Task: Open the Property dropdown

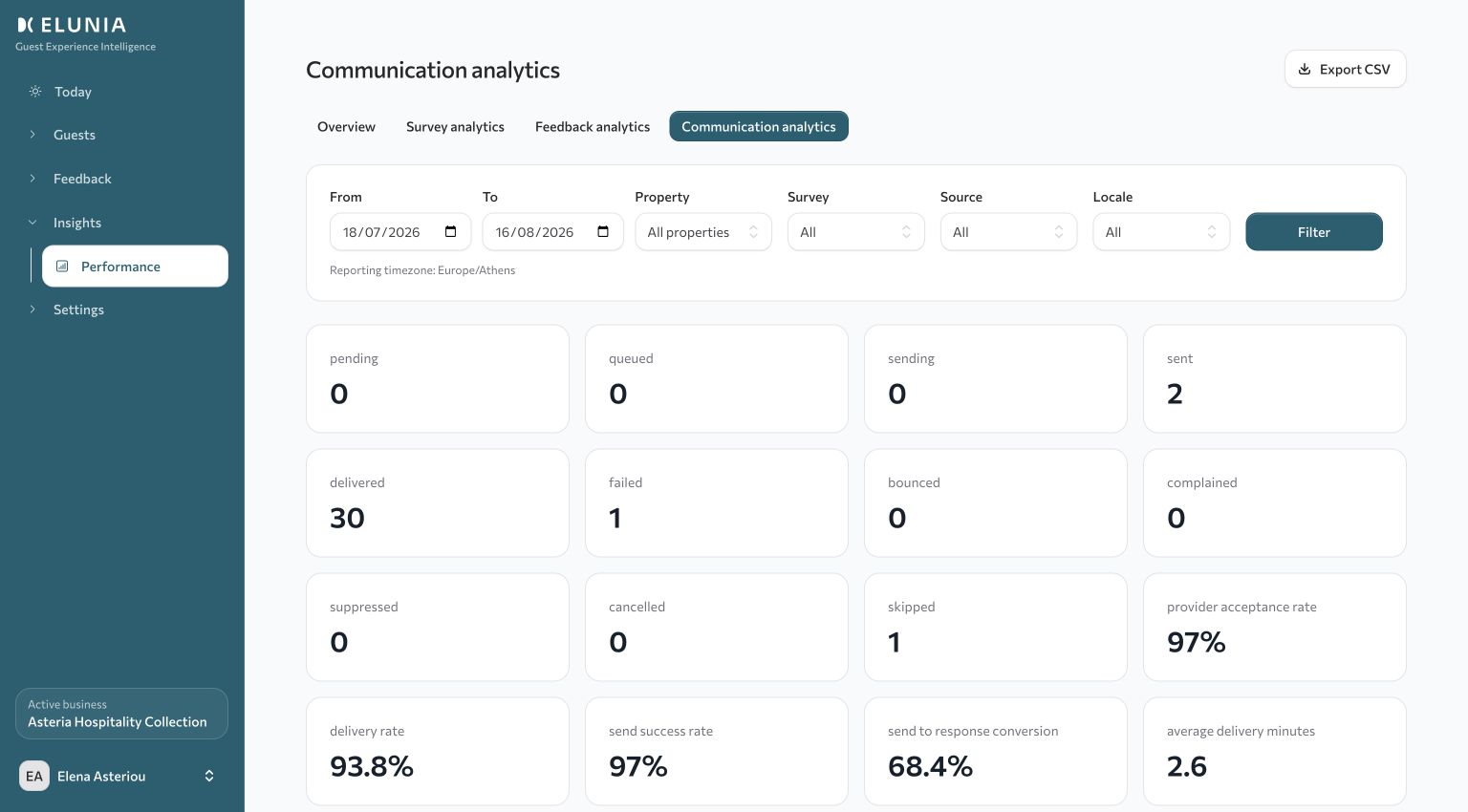Action: (703, 232)
